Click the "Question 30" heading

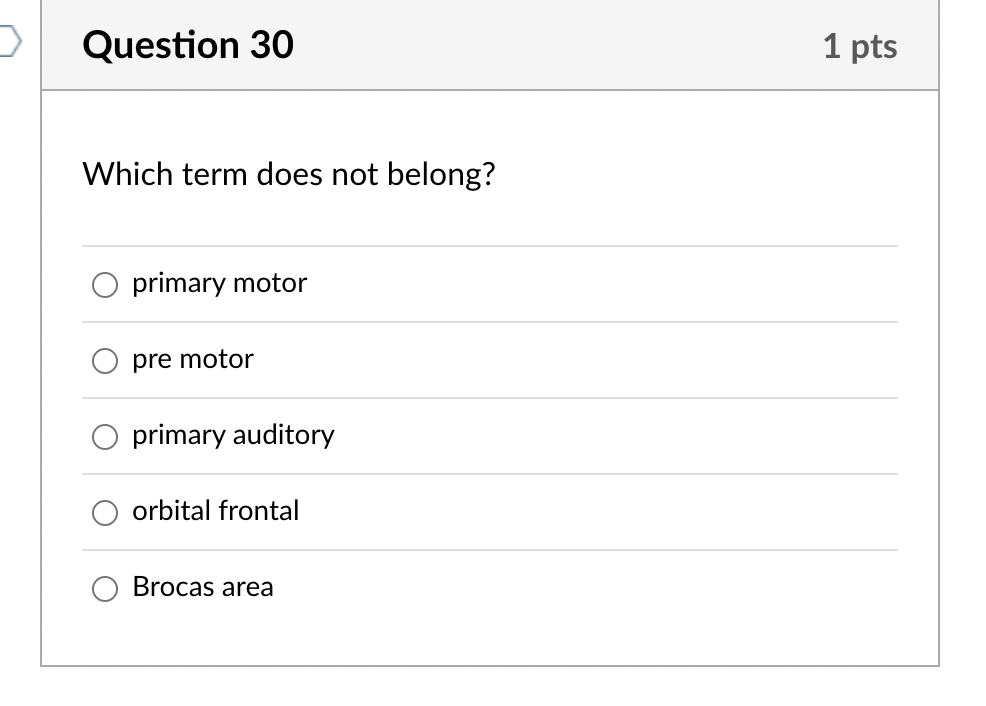pos(188,45)
